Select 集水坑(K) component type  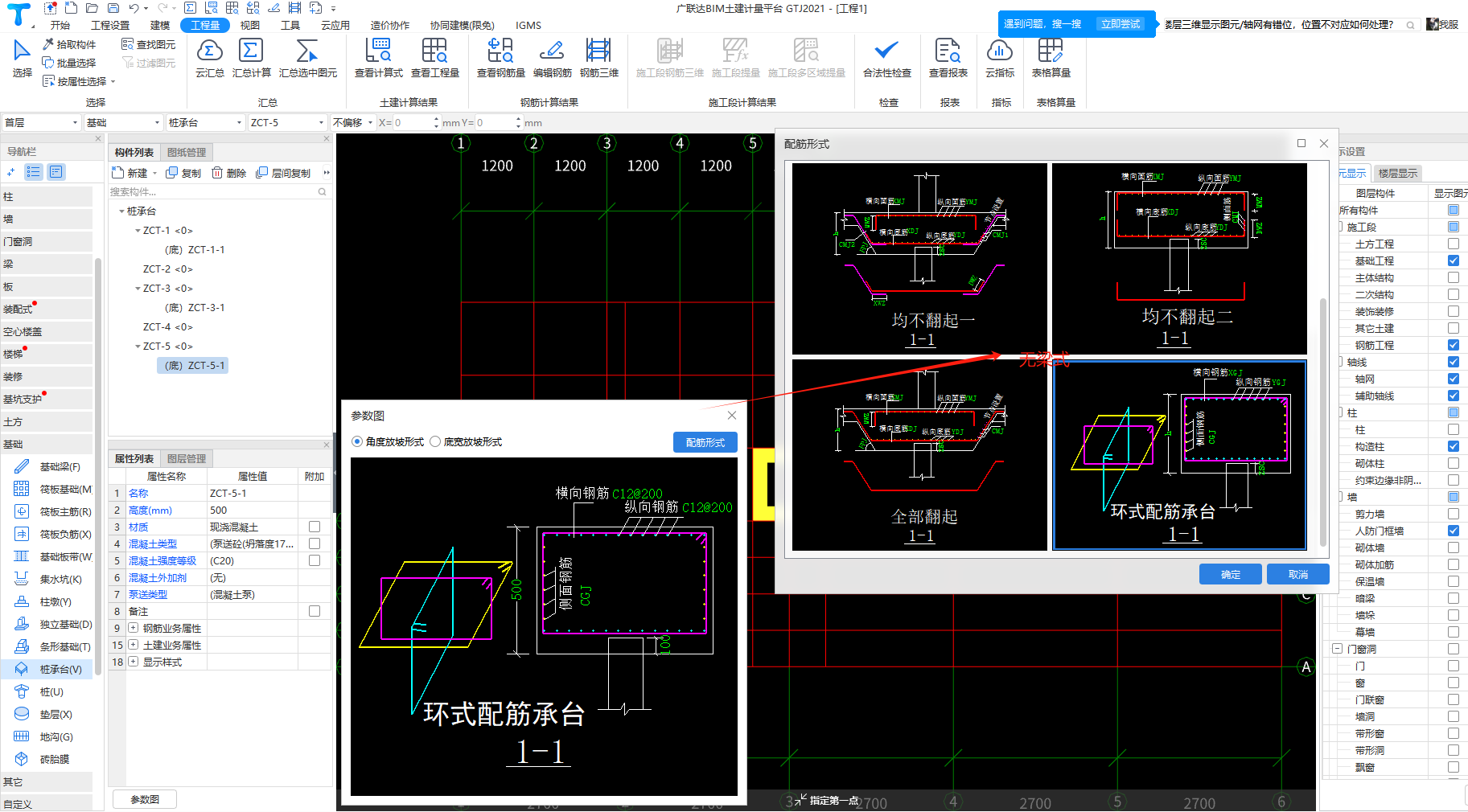pyautogui.click(x=48, y=579)
